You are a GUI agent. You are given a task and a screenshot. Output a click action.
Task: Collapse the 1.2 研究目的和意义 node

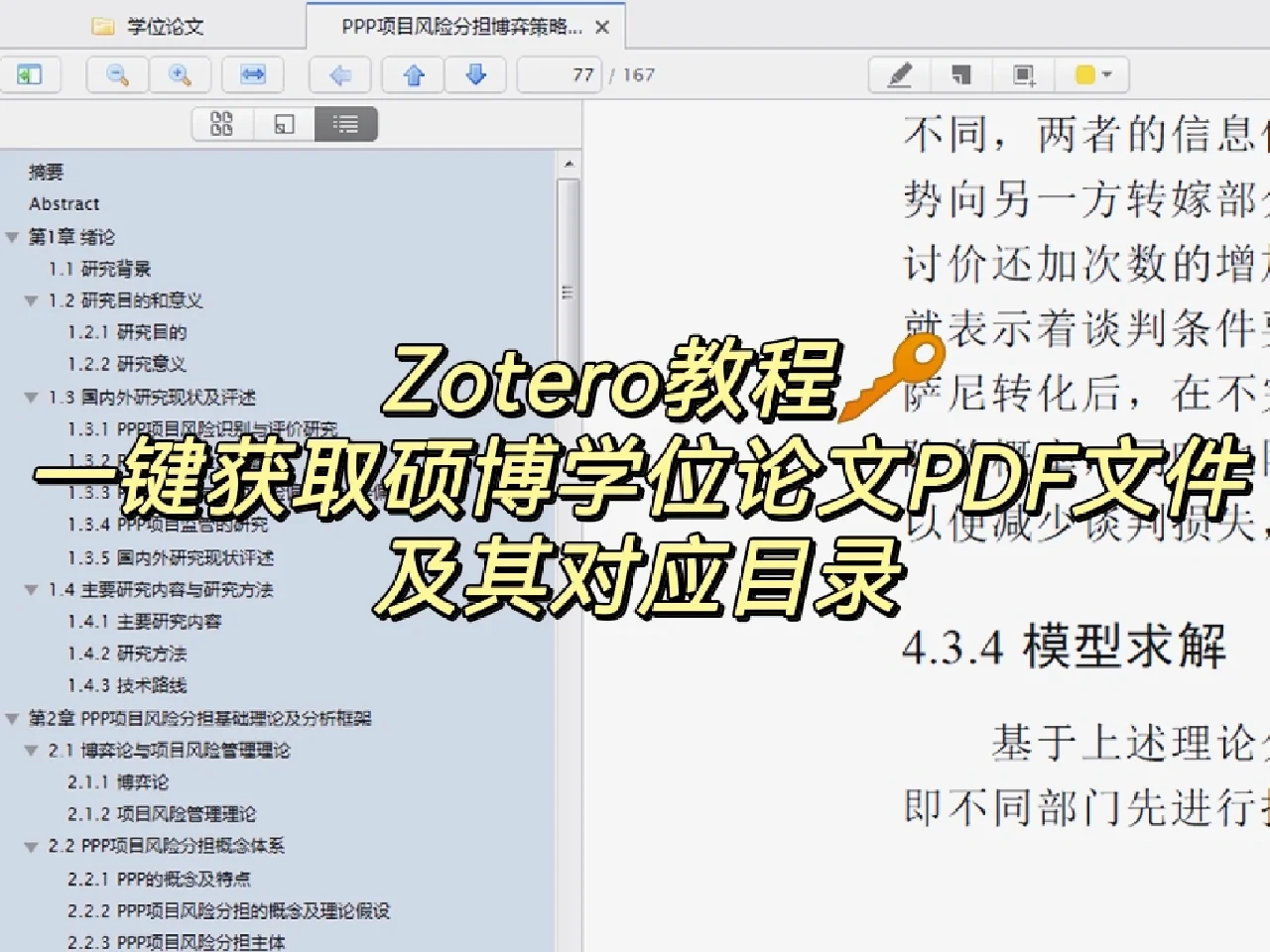31,300
